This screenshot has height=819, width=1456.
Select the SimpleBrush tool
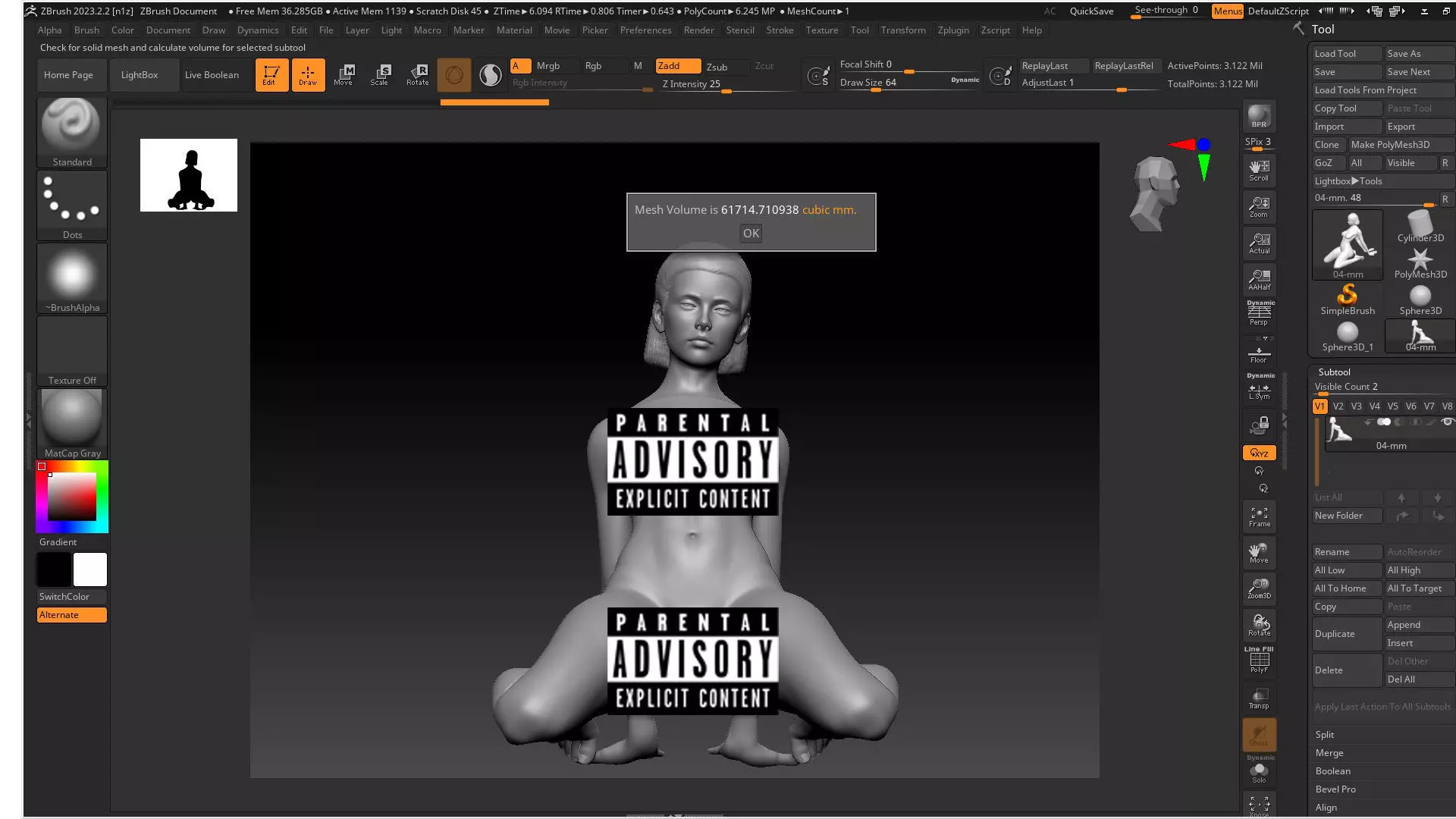click(x=1348, y=300)
